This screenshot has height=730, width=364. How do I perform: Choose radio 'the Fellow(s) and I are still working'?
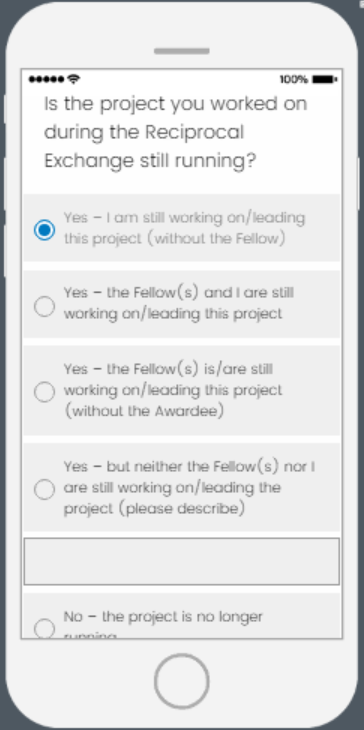coord(44,306)
